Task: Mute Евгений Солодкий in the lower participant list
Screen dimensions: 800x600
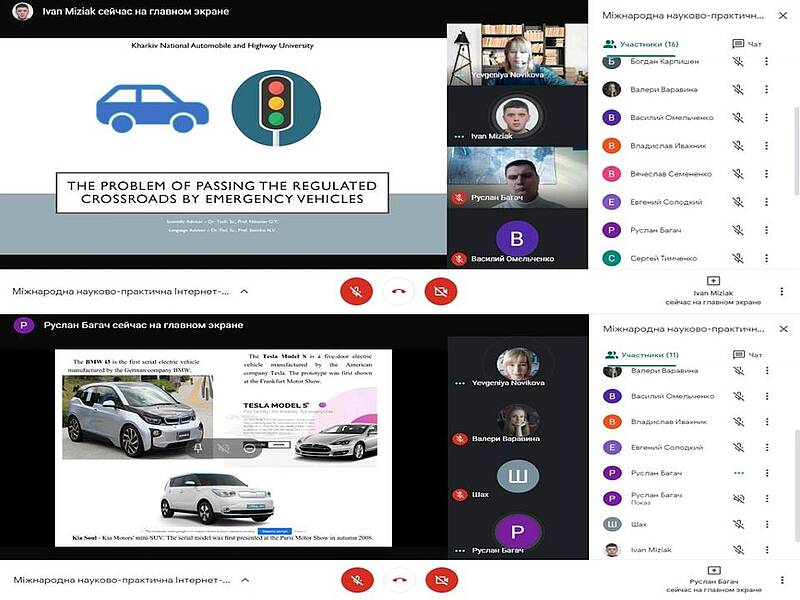Action: pyautogui.click(x=738, y=447)
